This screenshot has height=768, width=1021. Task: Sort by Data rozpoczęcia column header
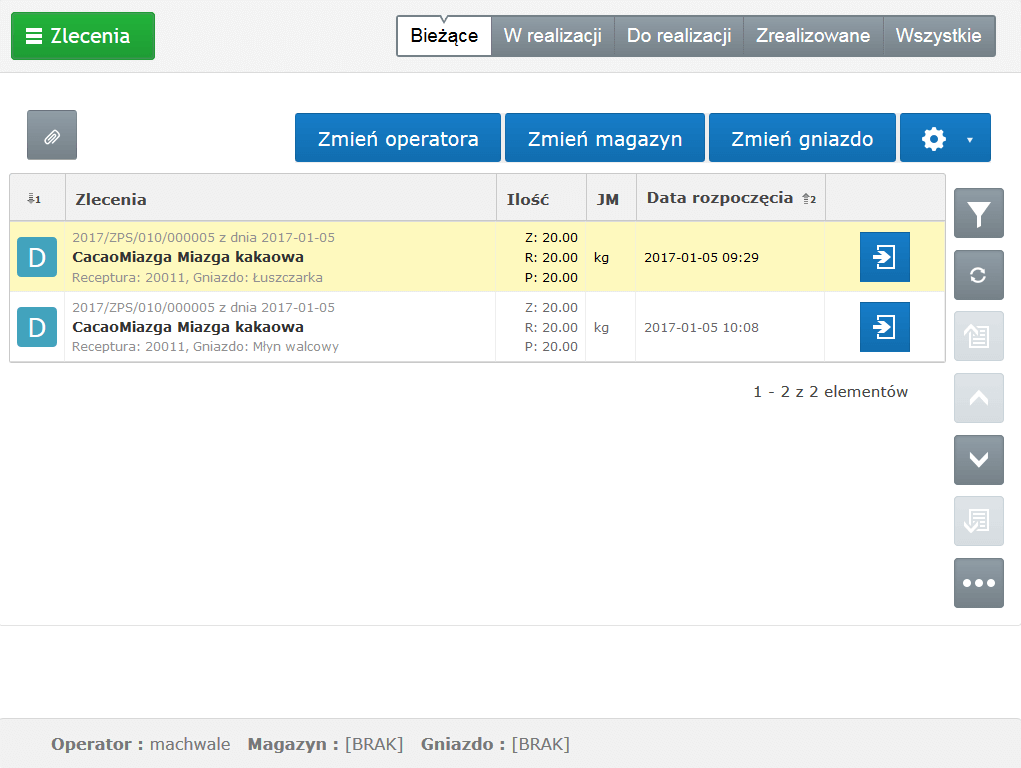click(731, 198)
